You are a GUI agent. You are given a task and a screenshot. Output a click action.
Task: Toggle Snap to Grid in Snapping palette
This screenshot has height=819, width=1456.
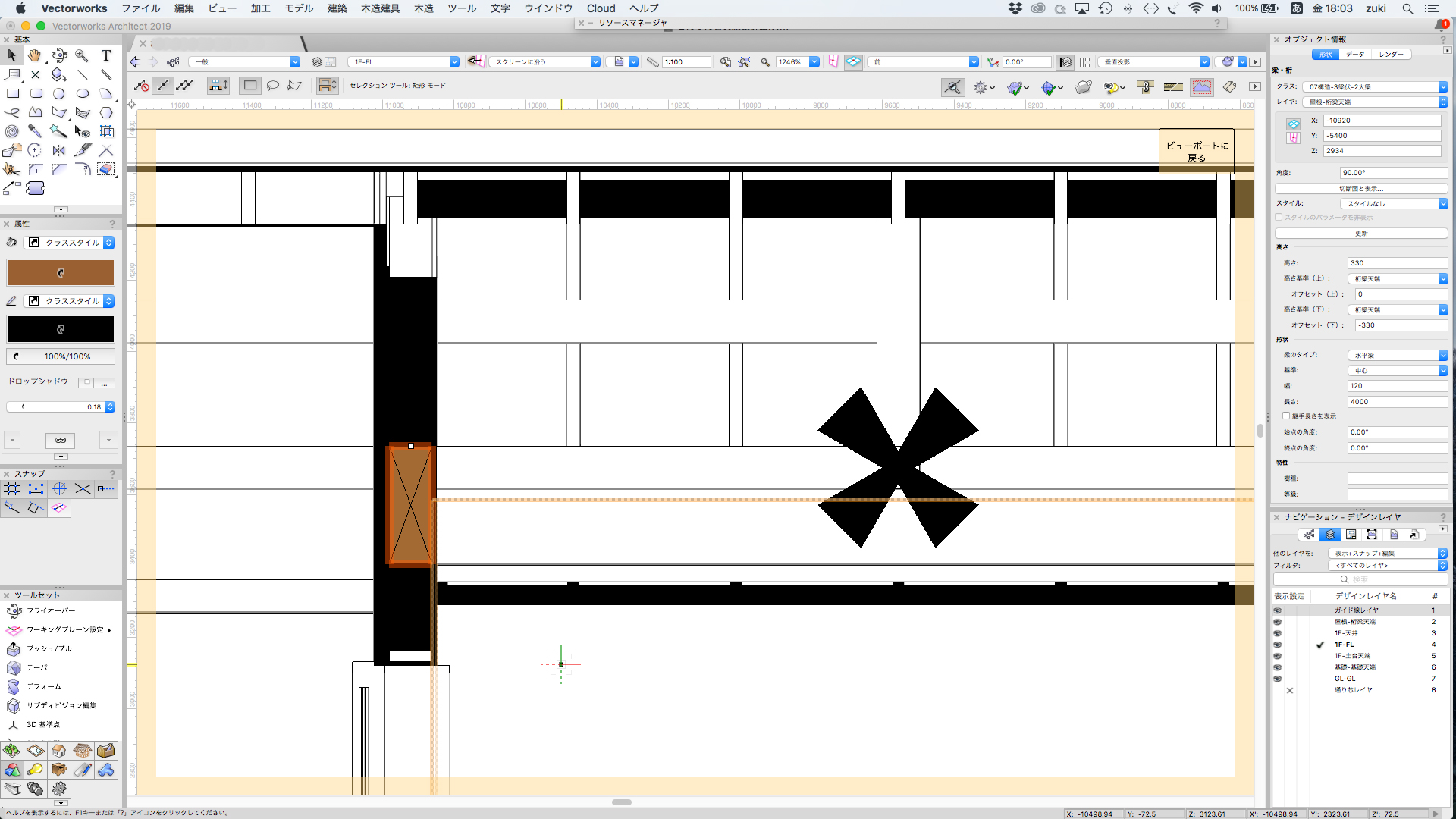tap(13, 489)
